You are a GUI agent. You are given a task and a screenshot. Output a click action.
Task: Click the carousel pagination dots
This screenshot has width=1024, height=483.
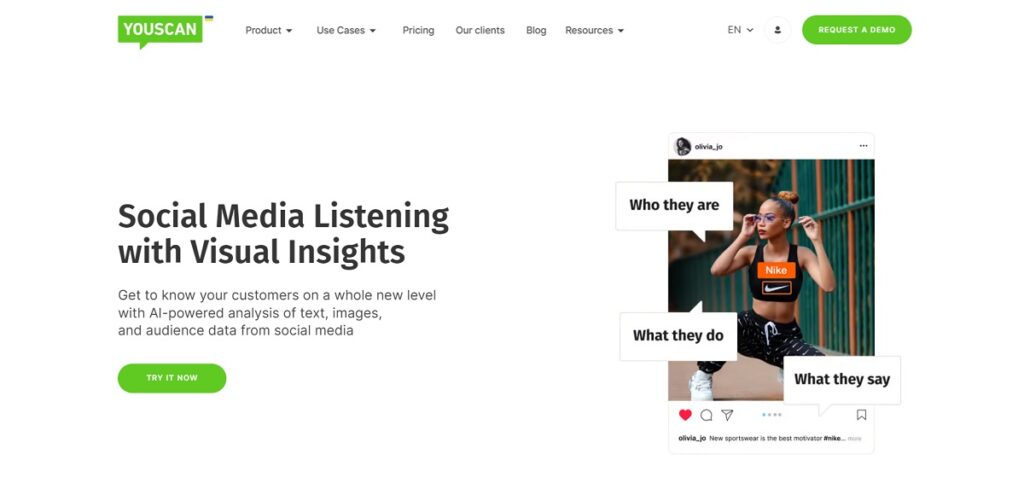coord(771,415)
